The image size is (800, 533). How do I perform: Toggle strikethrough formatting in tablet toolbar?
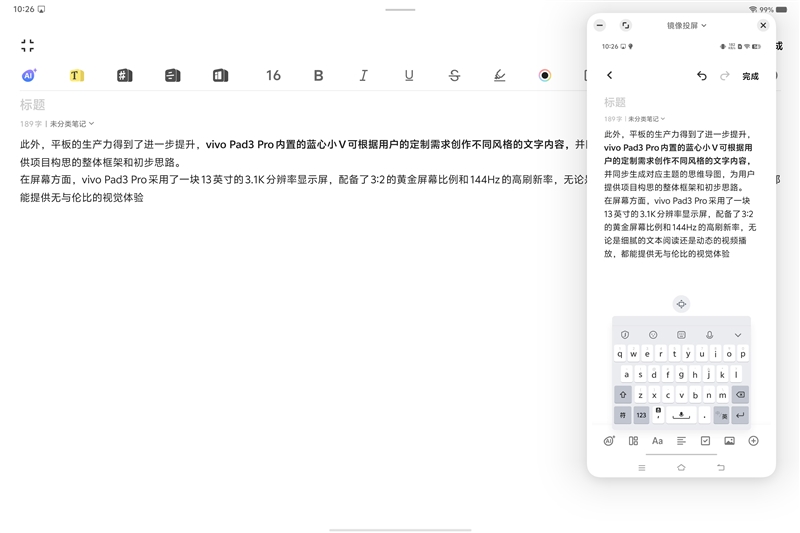(454, 75)
